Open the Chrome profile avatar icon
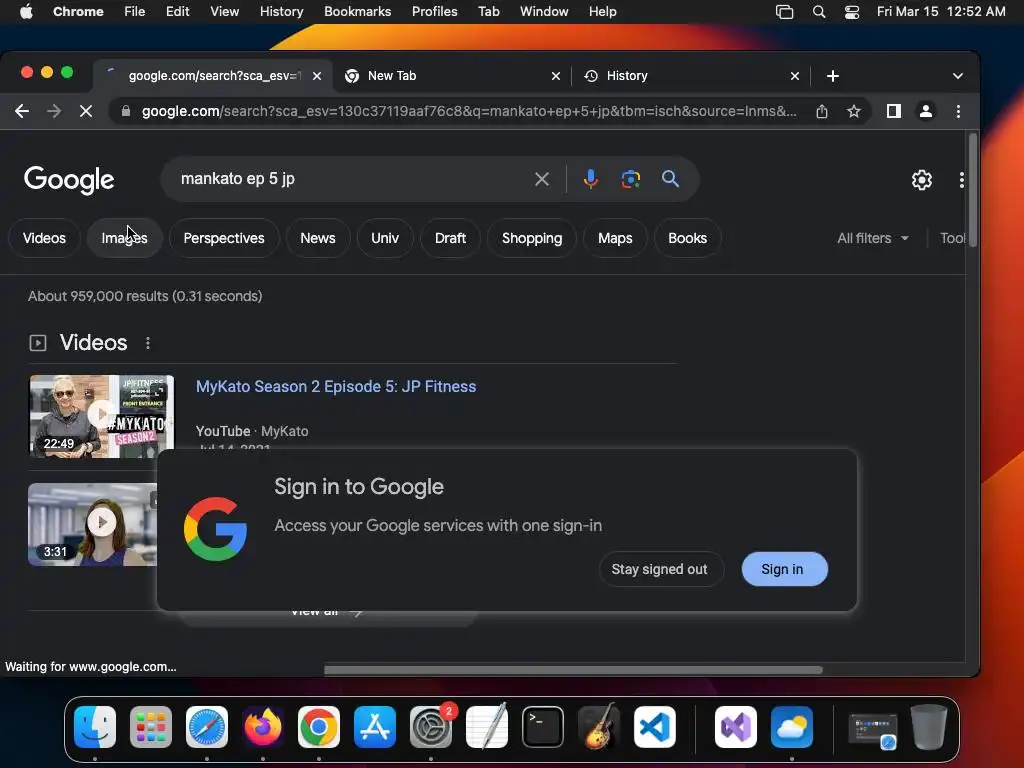 click(x=925, y=111)
